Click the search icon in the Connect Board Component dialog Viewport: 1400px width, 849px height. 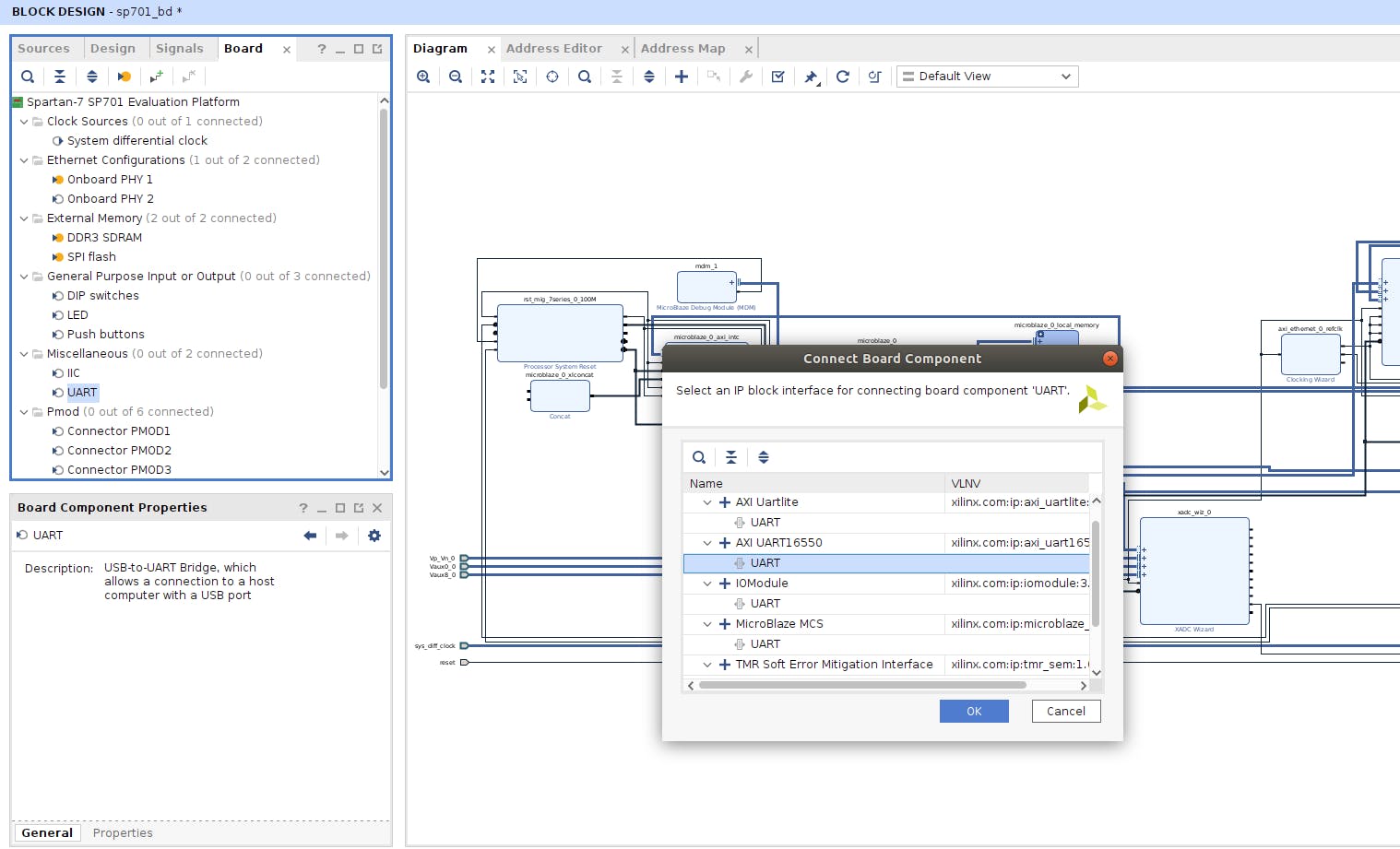point(699,457)
